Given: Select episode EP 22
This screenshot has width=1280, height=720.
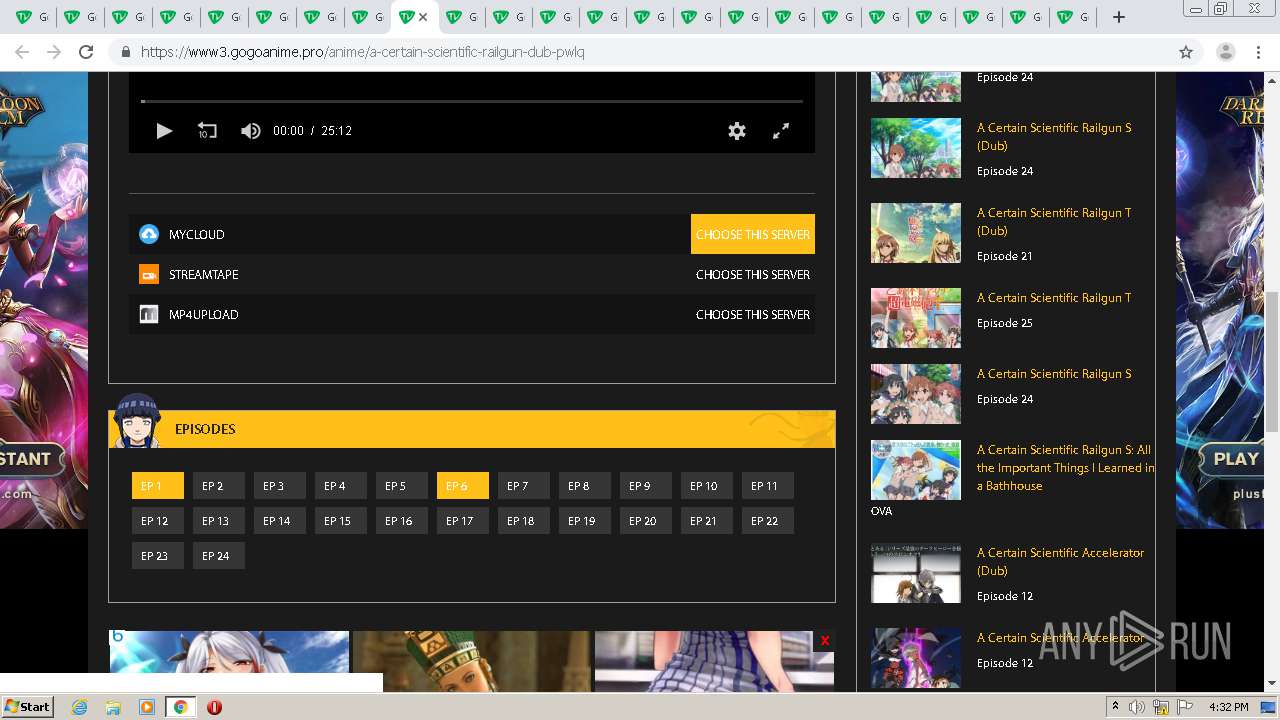Looking at the screenshot, I should (768, 521).
